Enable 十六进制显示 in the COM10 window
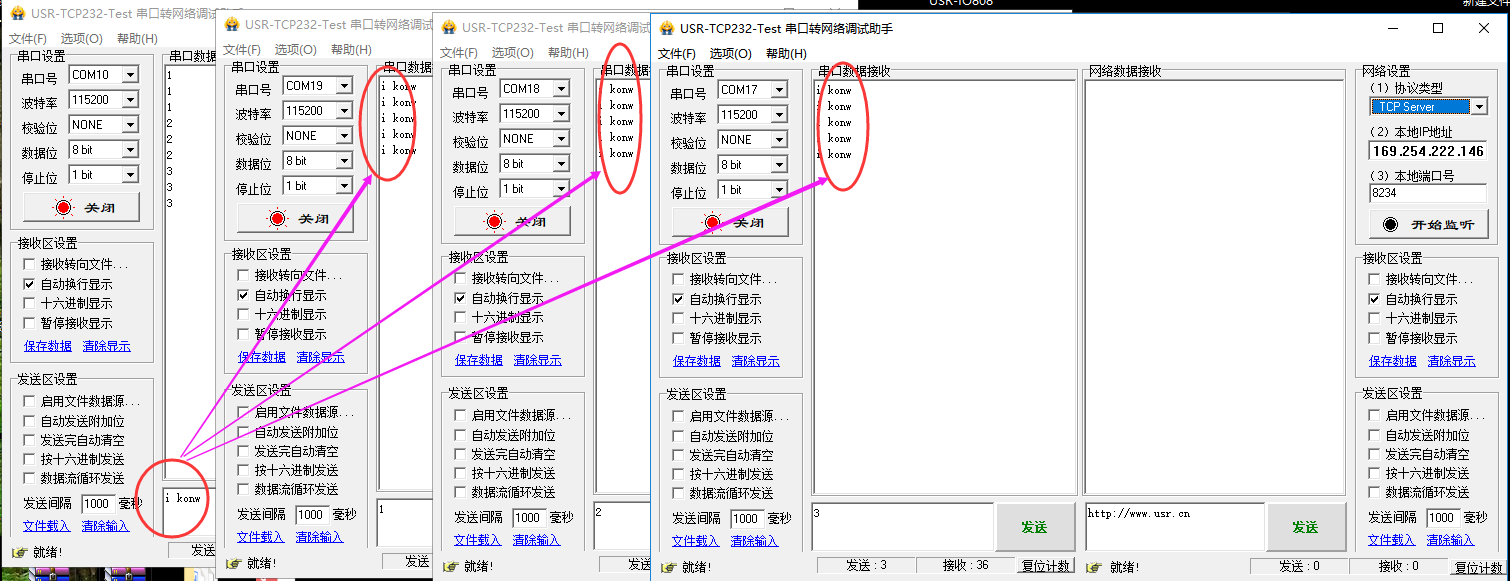The image size is (1510, 581). click(30, 304)
